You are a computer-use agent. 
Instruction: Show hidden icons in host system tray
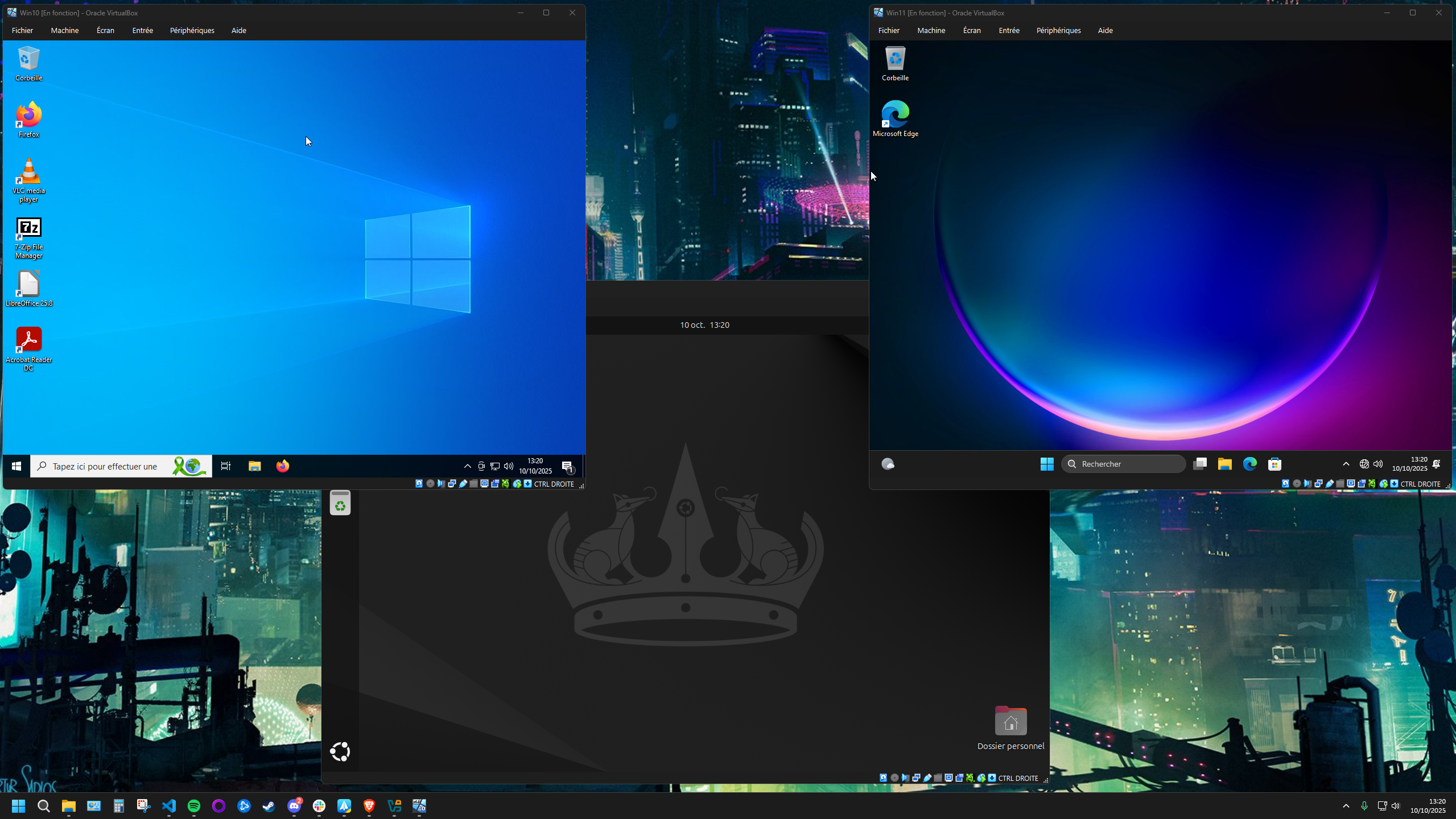(x=1346, y=806)
